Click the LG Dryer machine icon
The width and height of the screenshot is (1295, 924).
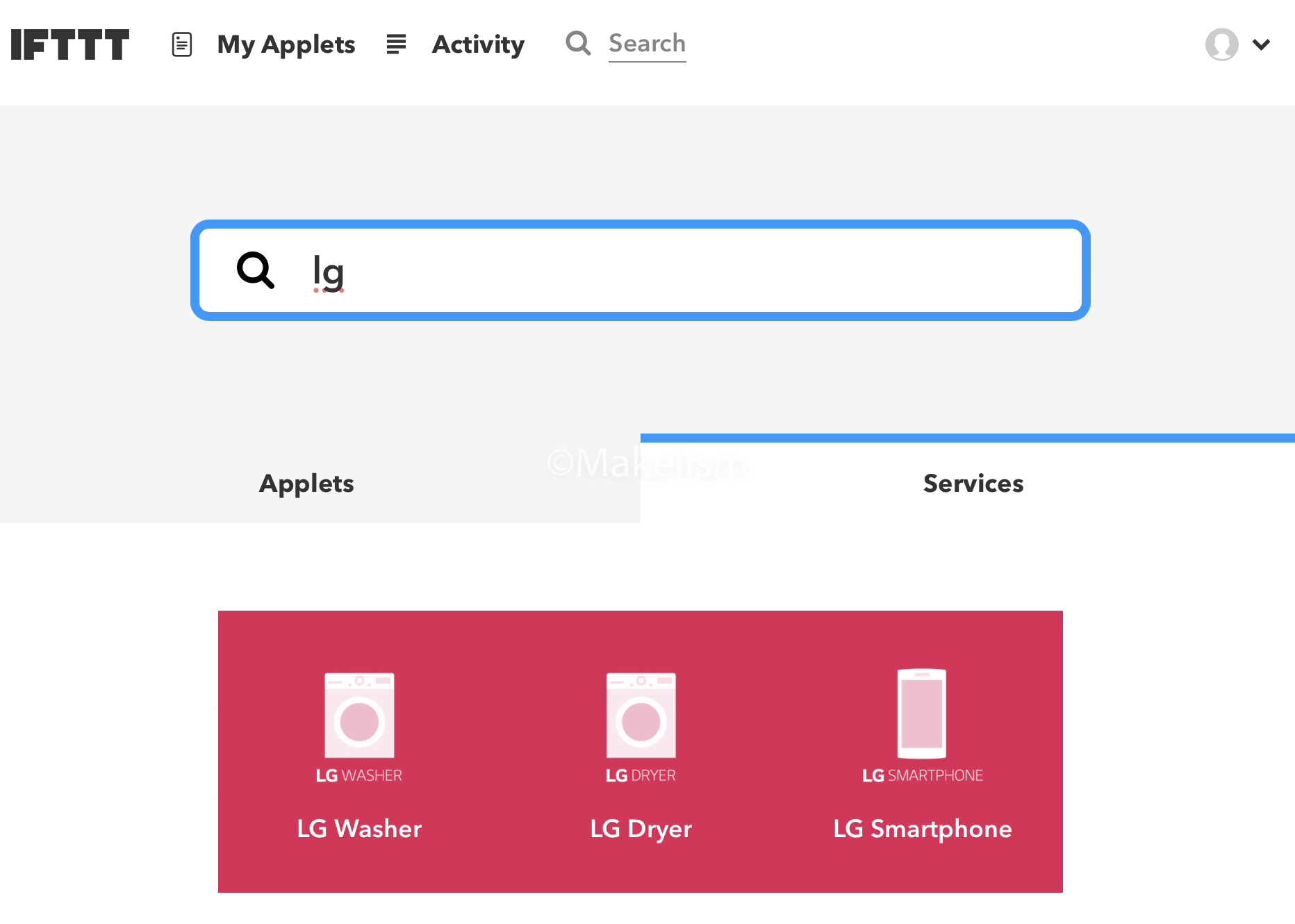[641, 715]
